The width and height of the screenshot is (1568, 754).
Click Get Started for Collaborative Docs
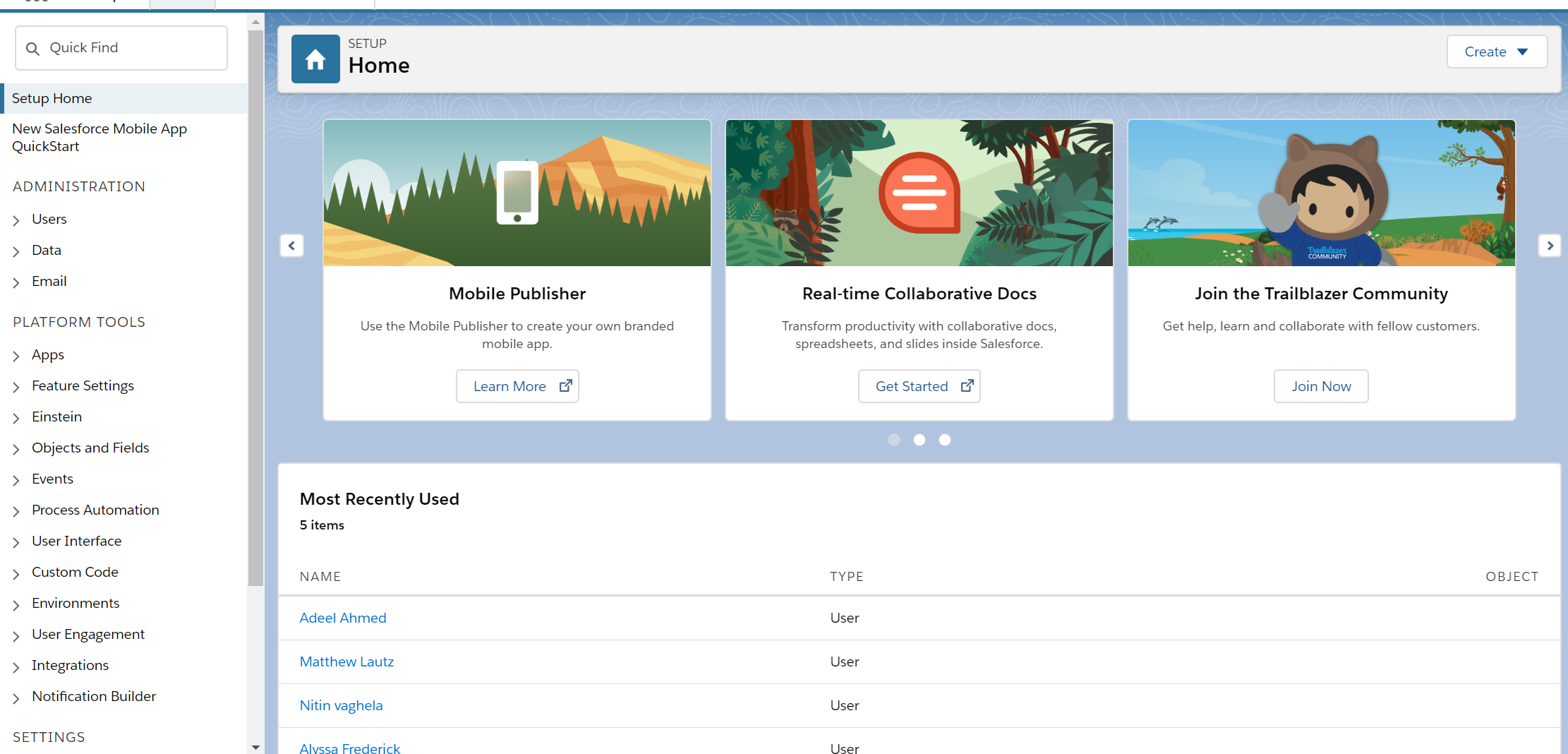pos(919,386)
